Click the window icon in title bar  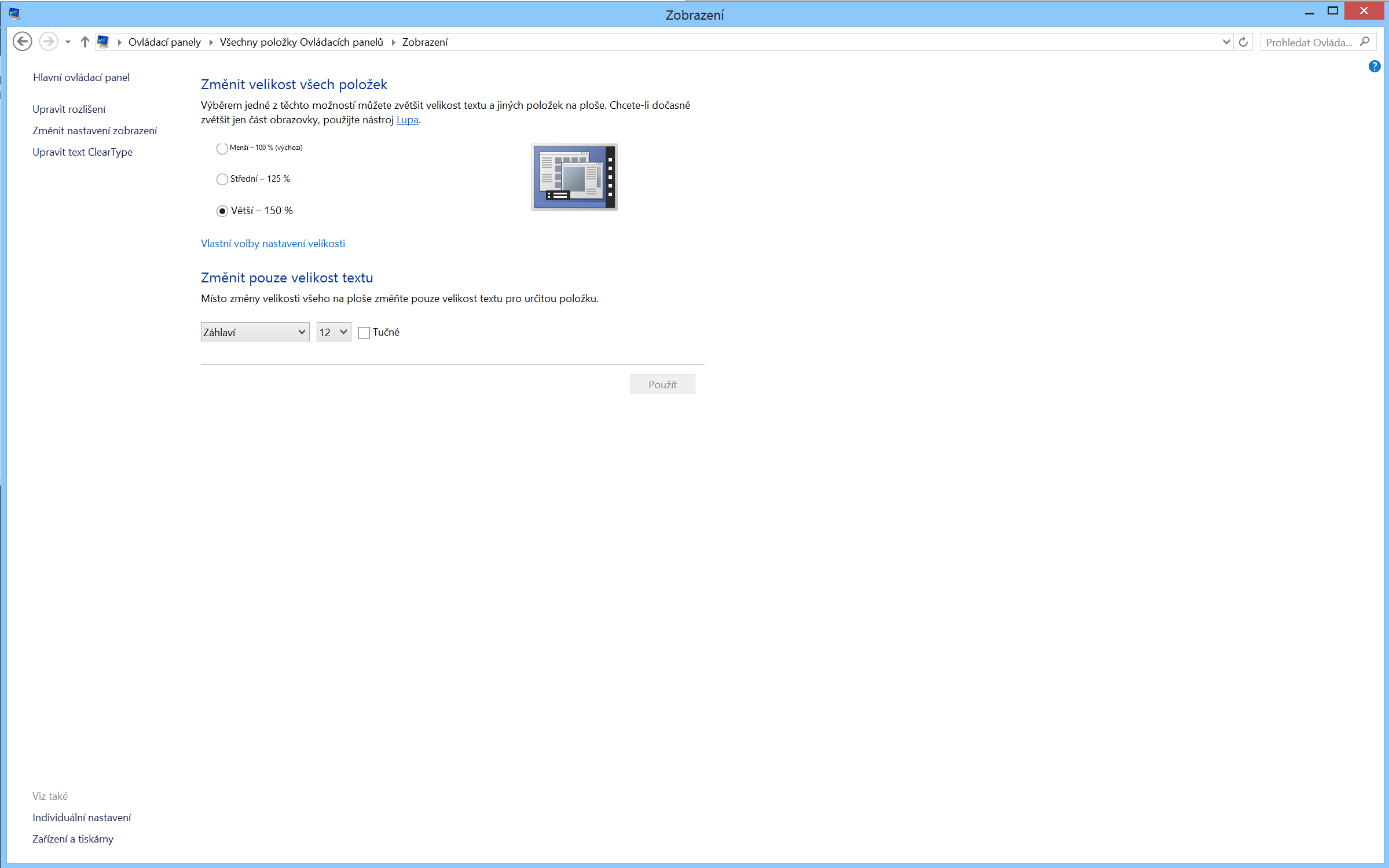pos(14,13)
